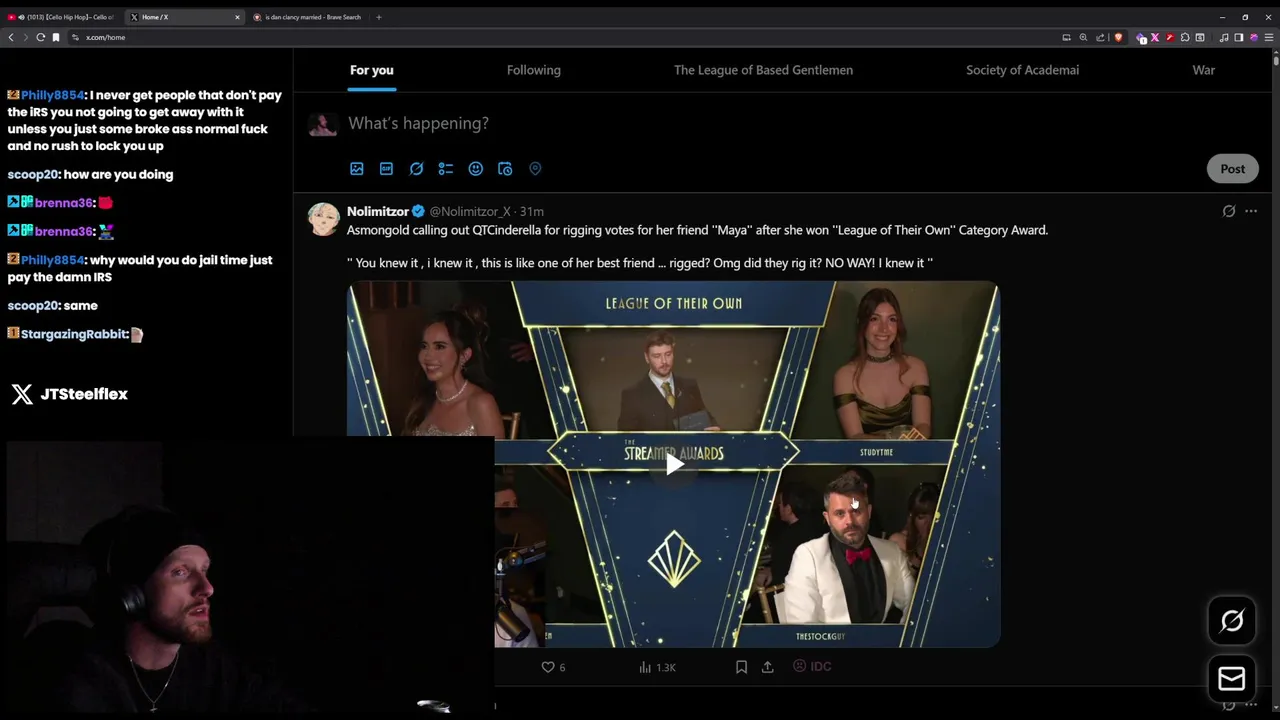The height and width of the screenshot is (720, 1280).
Task: Open Nolimitzor's profile name link
Action: (x=378, y=211)
